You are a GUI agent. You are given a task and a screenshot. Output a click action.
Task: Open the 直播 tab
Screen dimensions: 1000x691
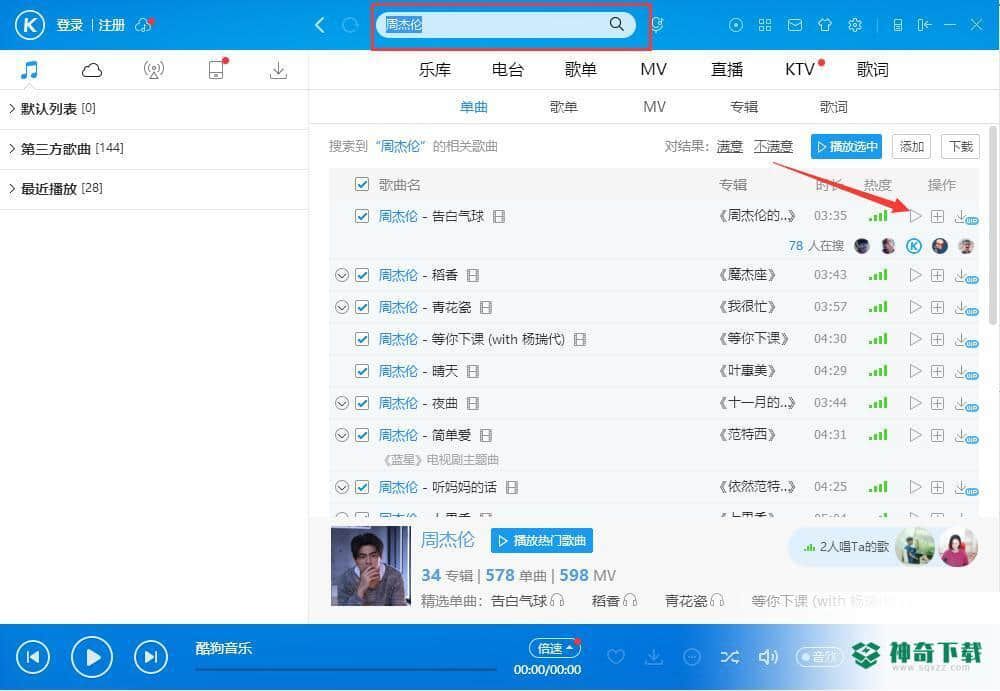tap(727, 70)
